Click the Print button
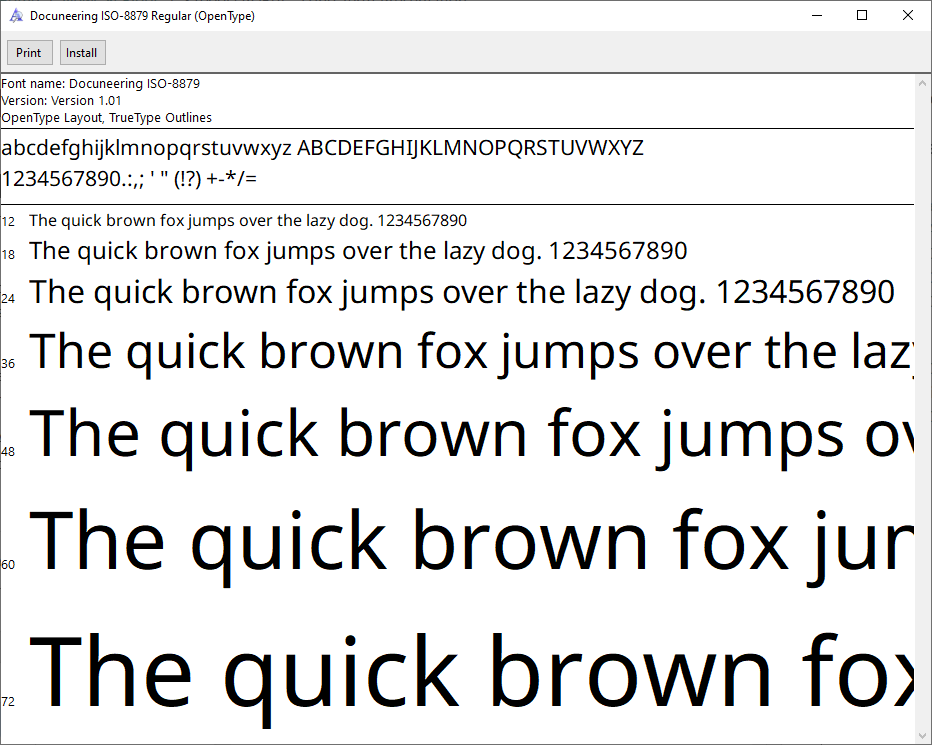 [29, 52]
